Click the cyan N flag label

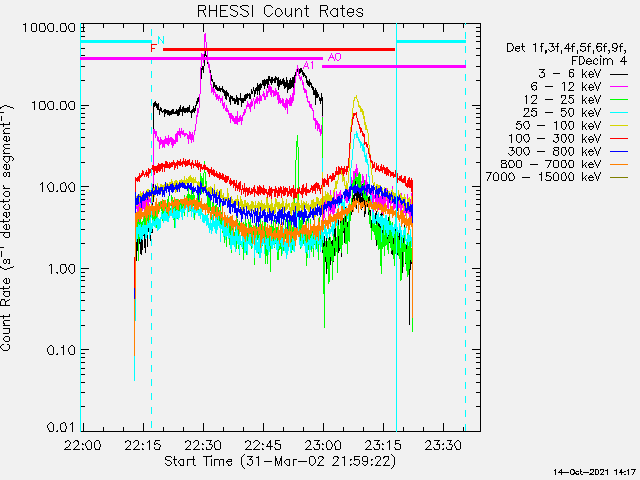point(161,40)
